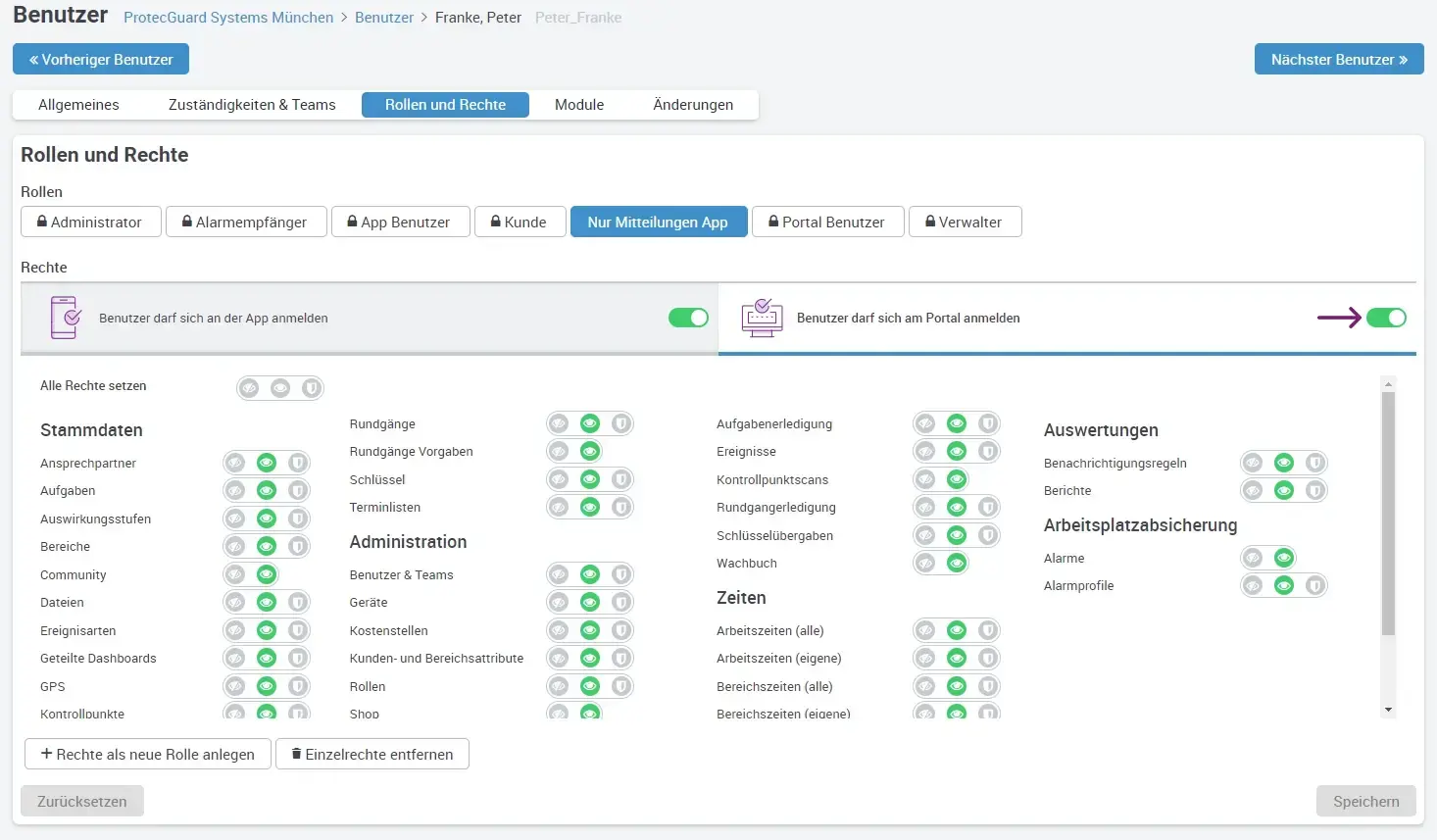Click crossed-eye icon for Ansprechpartner

point(235,463)
